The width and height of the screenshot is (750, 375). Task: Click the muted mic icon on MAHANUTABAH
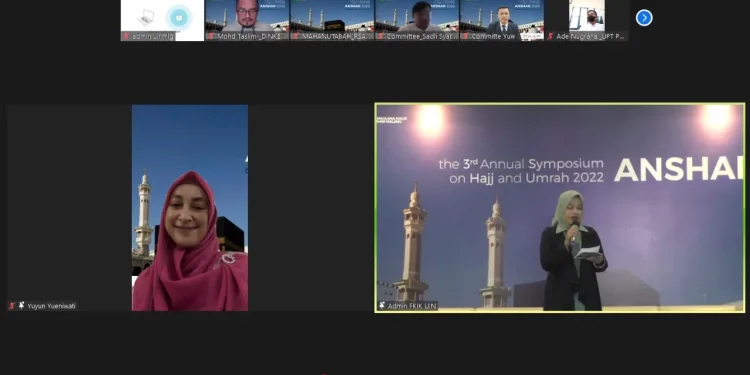tap(296, 36)
